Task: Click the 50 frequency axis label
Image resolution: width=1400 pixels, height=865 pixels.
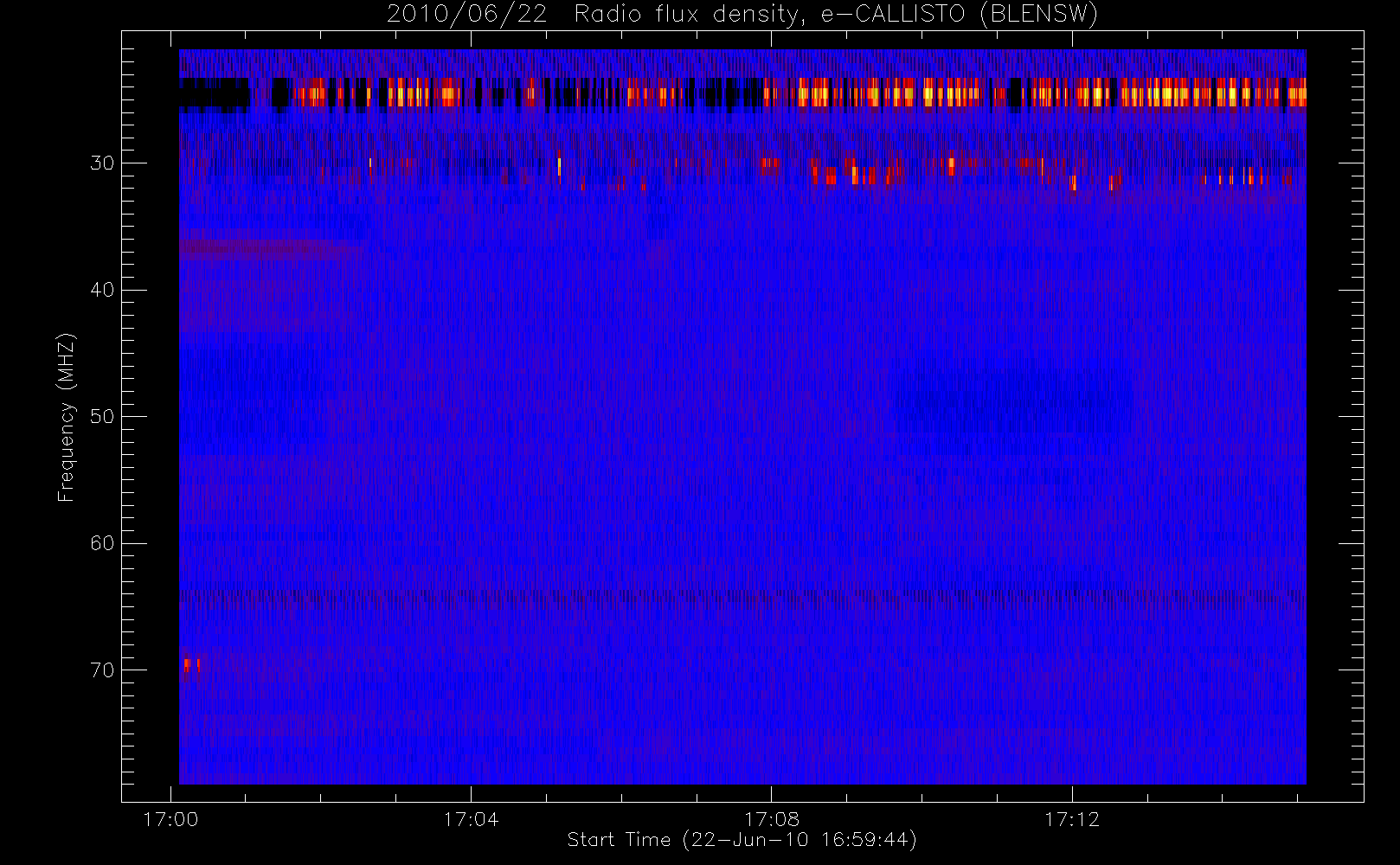Action: click(x=102, y=416)
